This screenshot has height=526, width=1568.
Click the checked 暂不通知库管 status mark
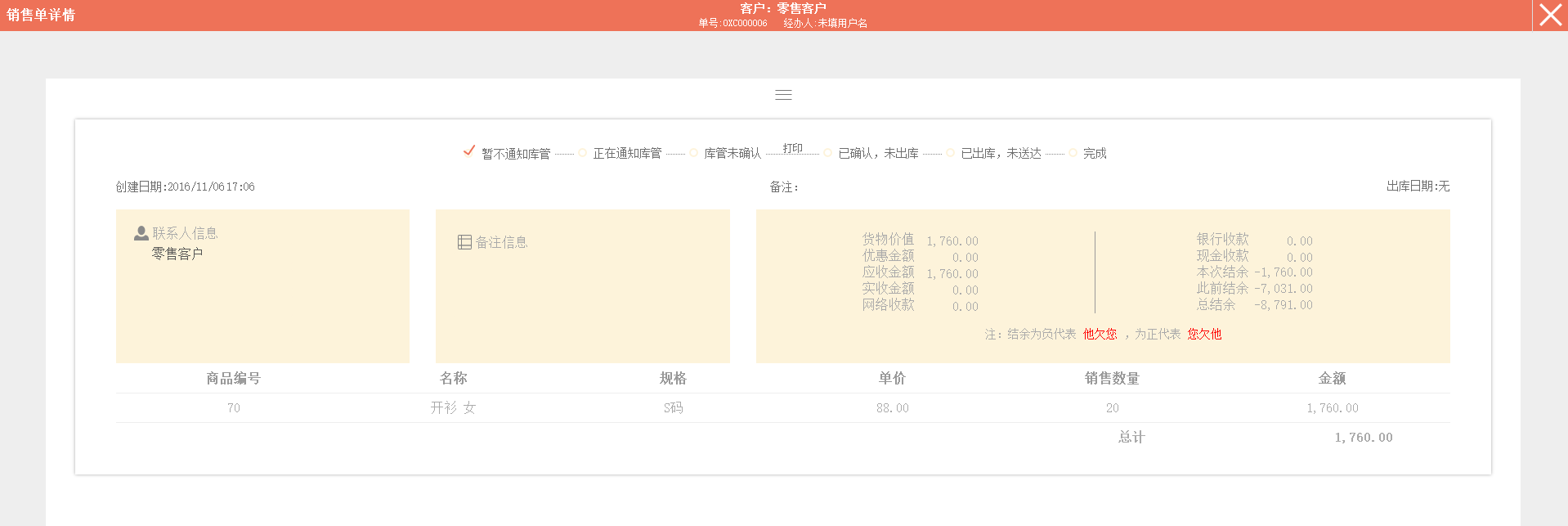click(x=469, y=151)
